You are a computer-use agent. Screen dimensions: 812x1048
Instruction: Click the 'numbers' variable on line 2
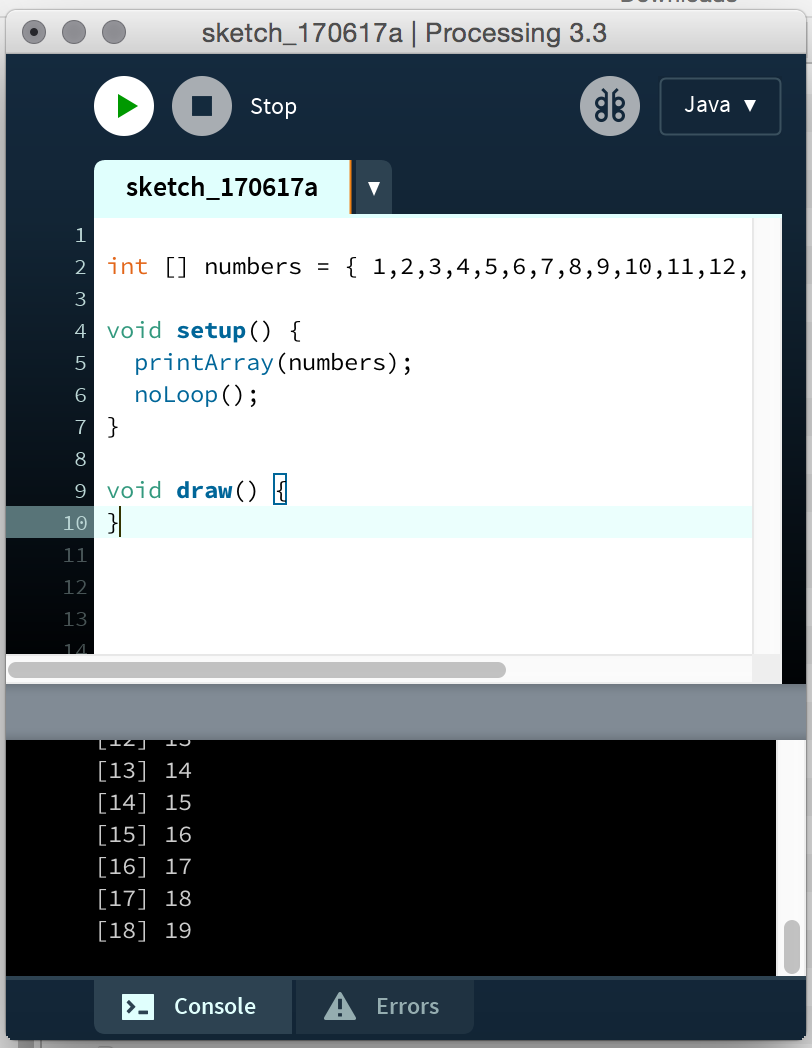click(x=253, y=267)
